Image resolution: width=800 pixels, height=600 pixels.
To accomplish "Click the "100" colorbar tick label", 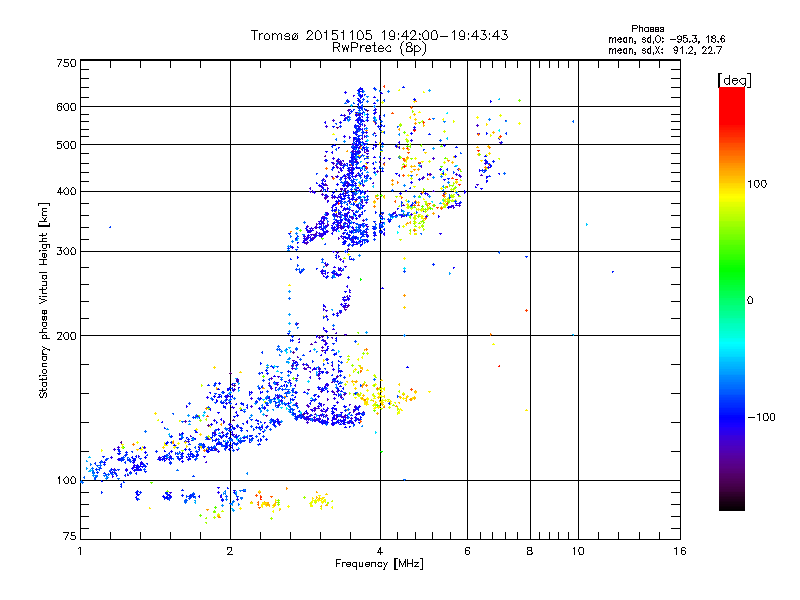I will coord(757,184).
